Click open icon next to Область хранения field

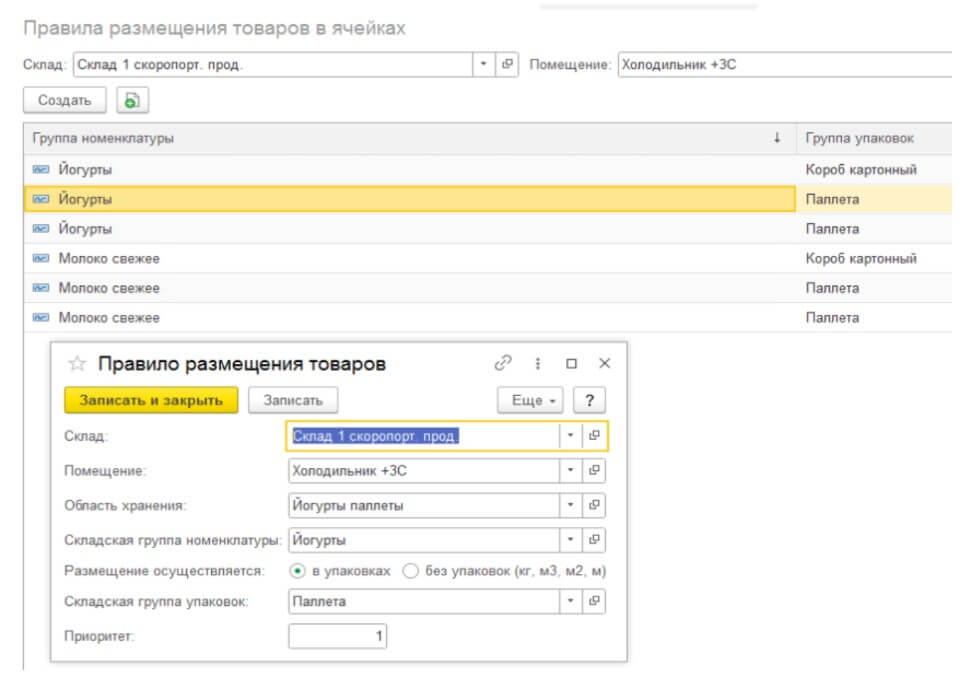tap(594, 506)
